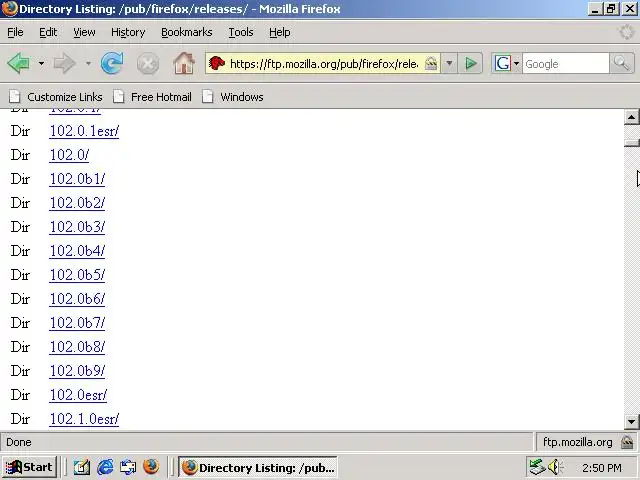Open the Forward history dropdown arrow
The height and width of the screenshot is (480, 640).
pyautogui.click(x=88, y=64)
